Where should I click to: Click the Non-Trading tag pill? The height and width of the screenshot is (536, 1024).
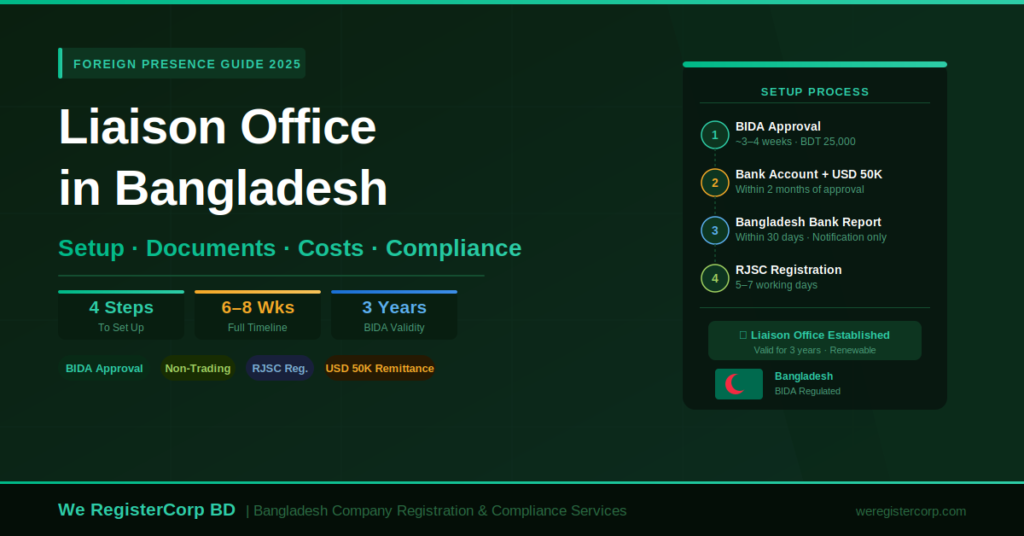197,368
